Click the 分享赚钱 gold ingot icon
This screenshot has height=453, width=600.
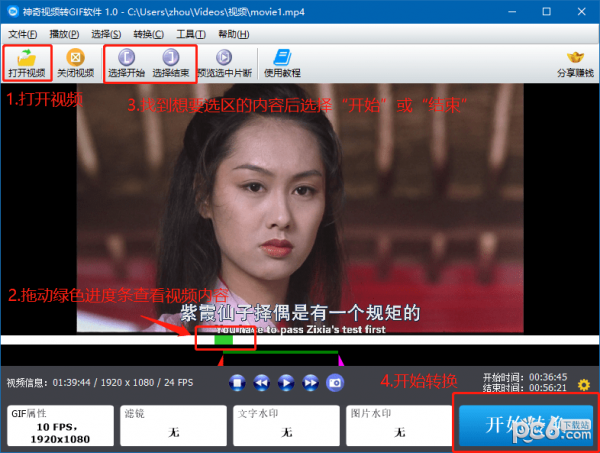pos(575,64)
